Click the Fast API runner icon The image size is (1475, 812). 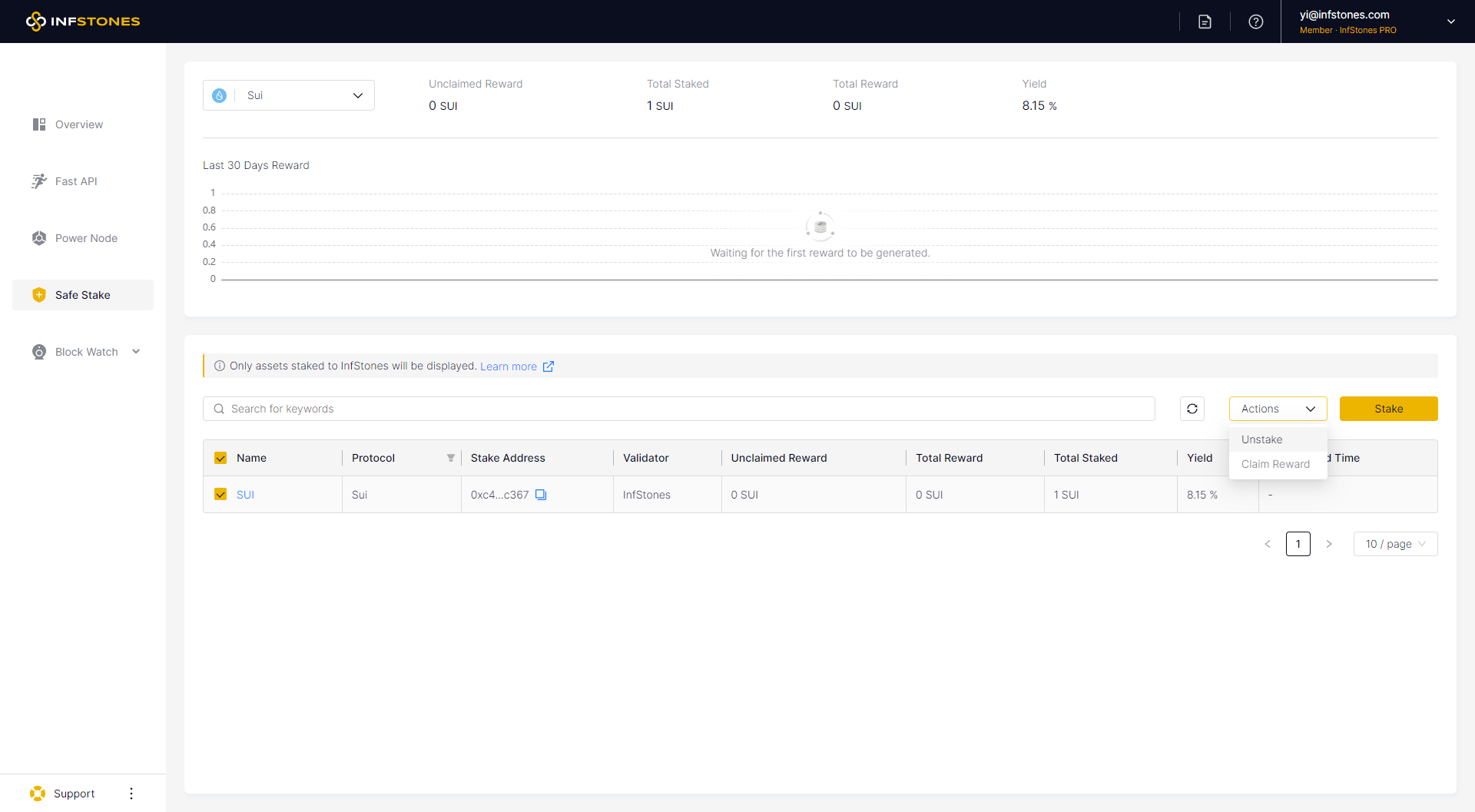point(39,181)
